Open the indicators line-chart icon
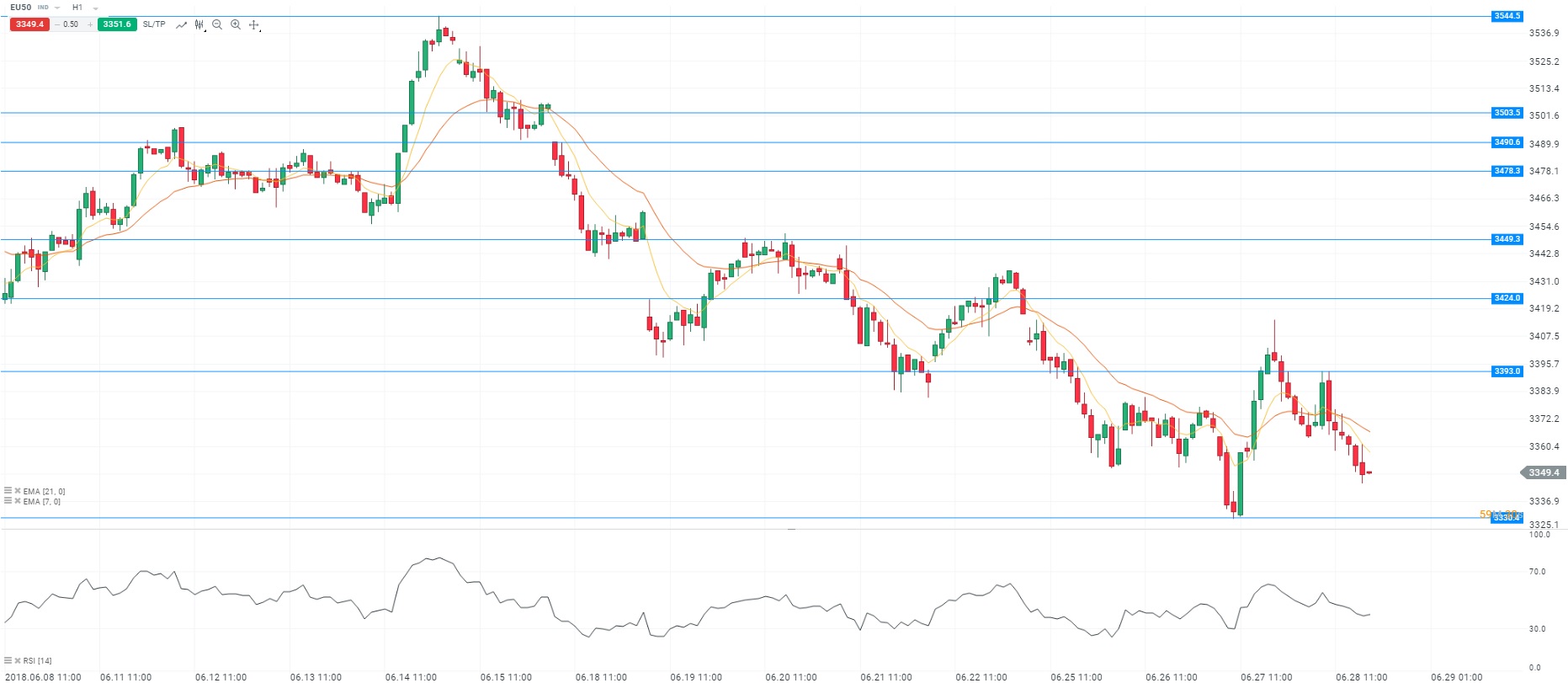The width and height of the screenshot is (1568, 683). pyautogui.click(x=181, y=25)
